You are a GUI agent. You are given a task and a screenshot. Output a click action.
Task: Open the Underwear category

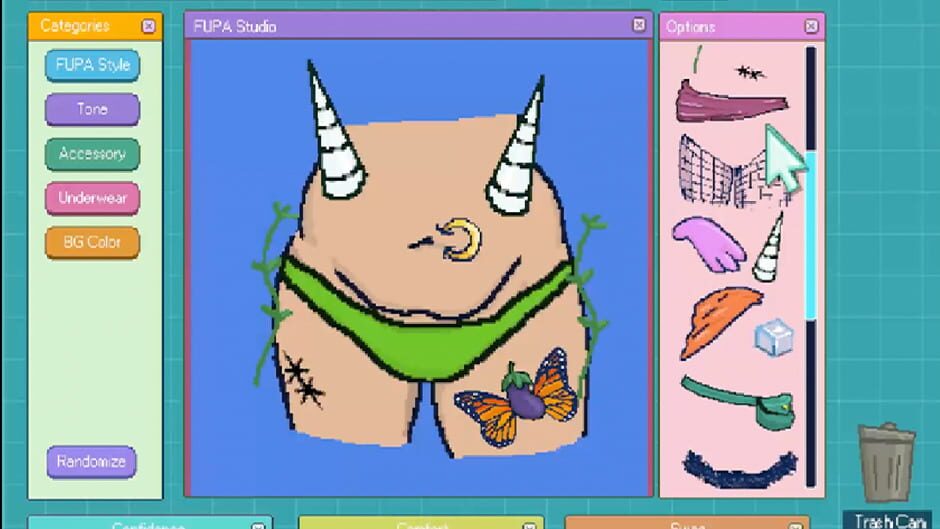(92, 198)
